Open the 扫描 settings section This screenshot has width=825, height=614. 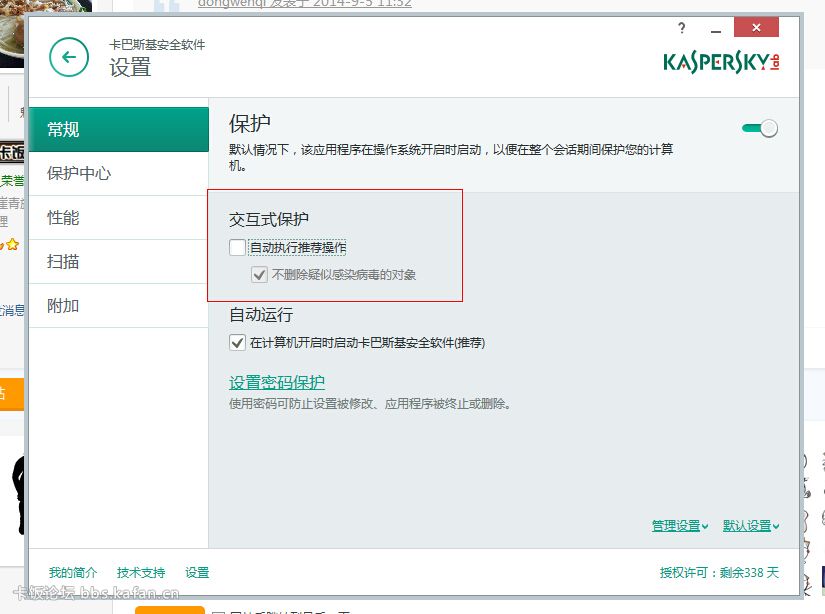(x=119, y=262)
